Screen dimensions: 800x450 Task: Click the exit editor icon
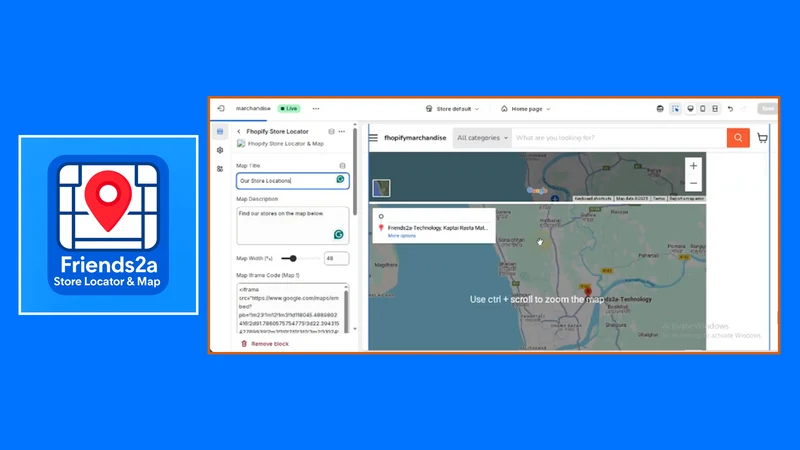point(221,108)
